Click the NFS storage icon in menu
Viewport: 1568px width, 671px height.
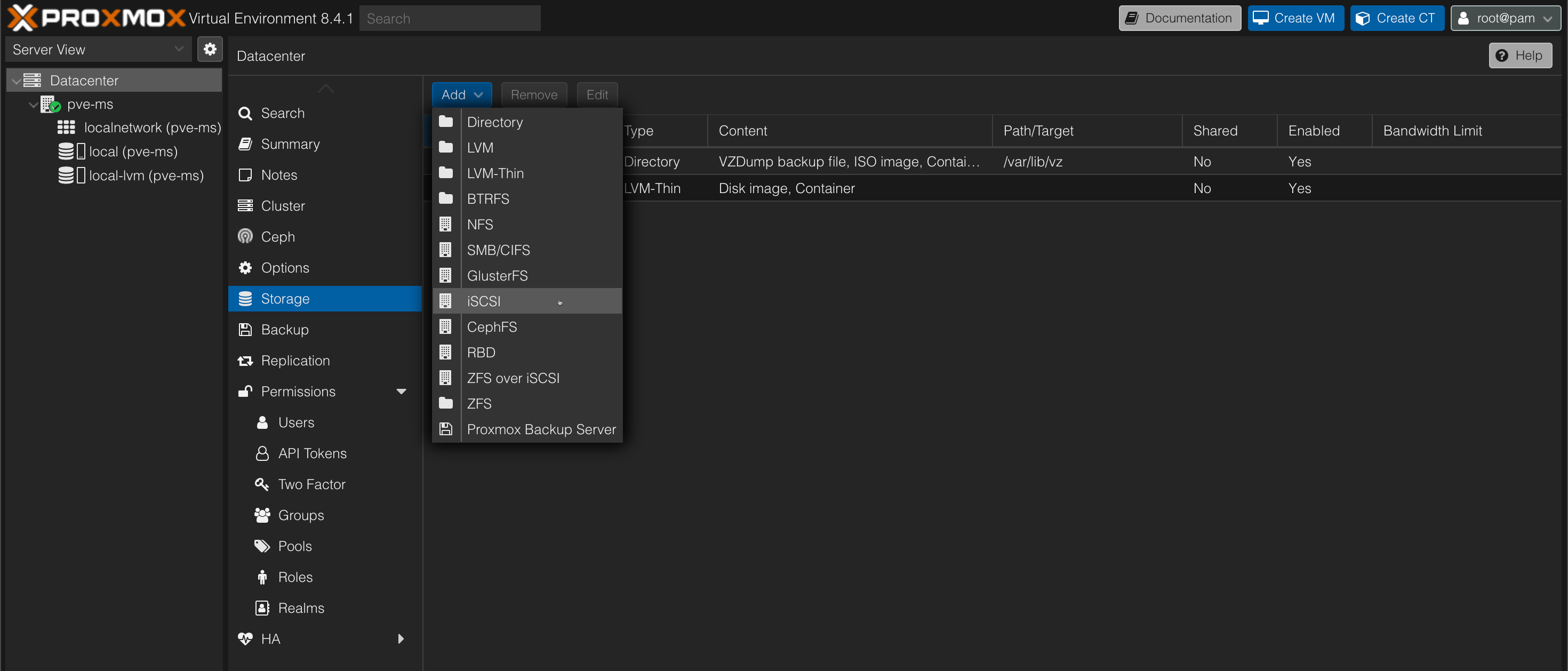(x=445, y=224)
